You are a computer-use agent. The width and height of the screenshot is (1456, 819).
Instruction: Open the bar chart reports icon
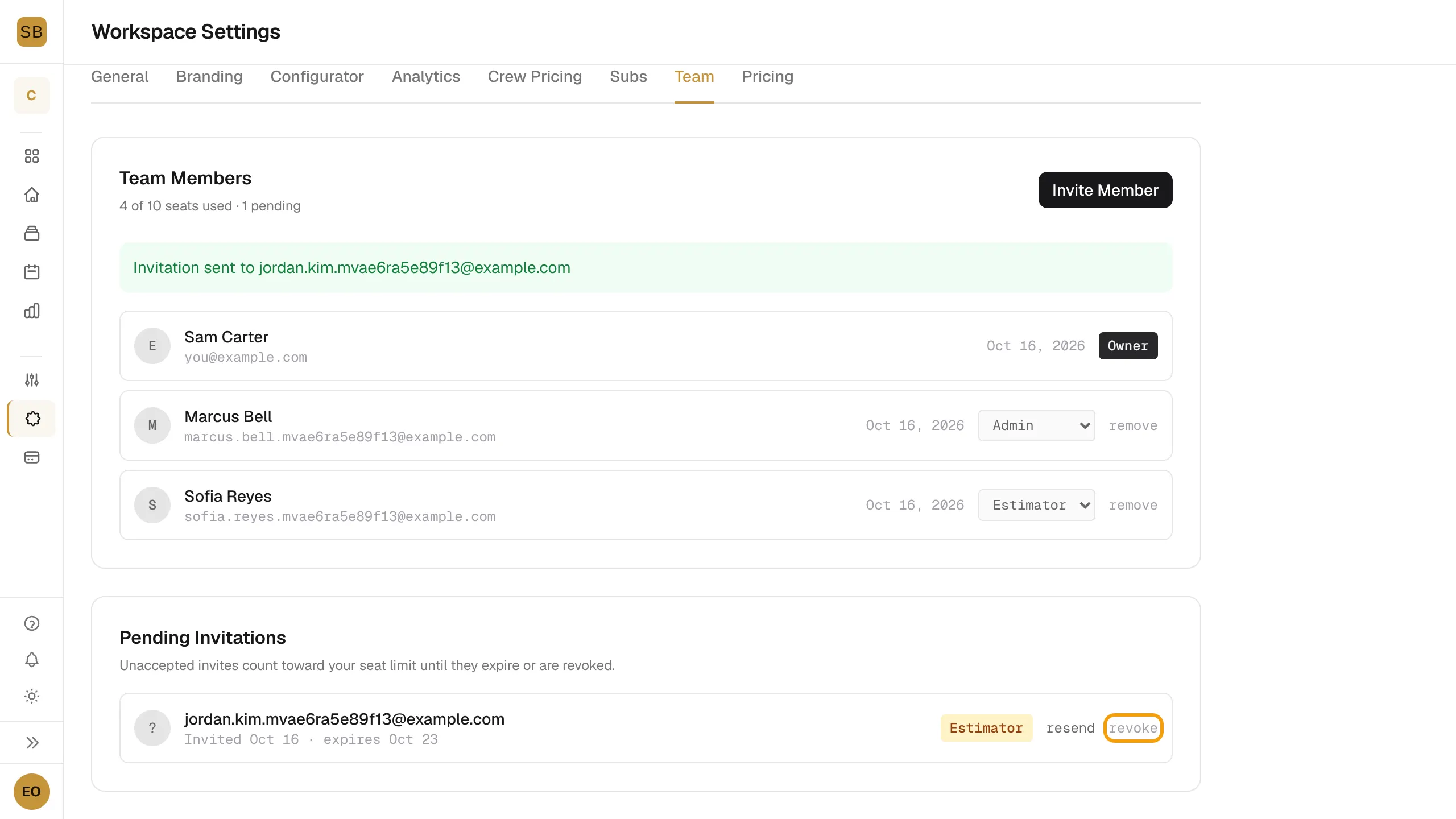point(32,311)
